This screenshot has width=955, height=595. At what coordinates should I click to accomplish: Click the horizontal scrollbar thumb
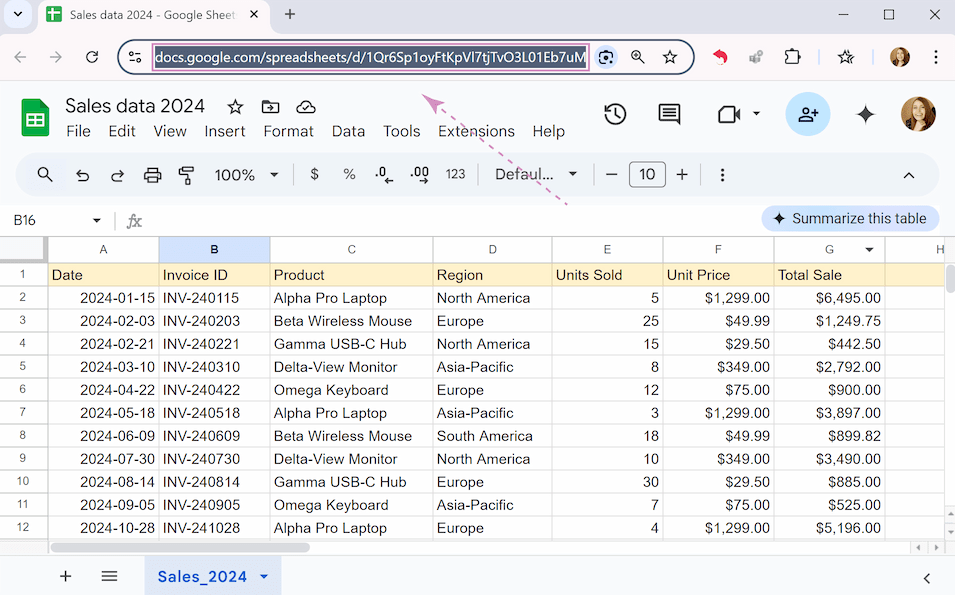pos(180,547)
